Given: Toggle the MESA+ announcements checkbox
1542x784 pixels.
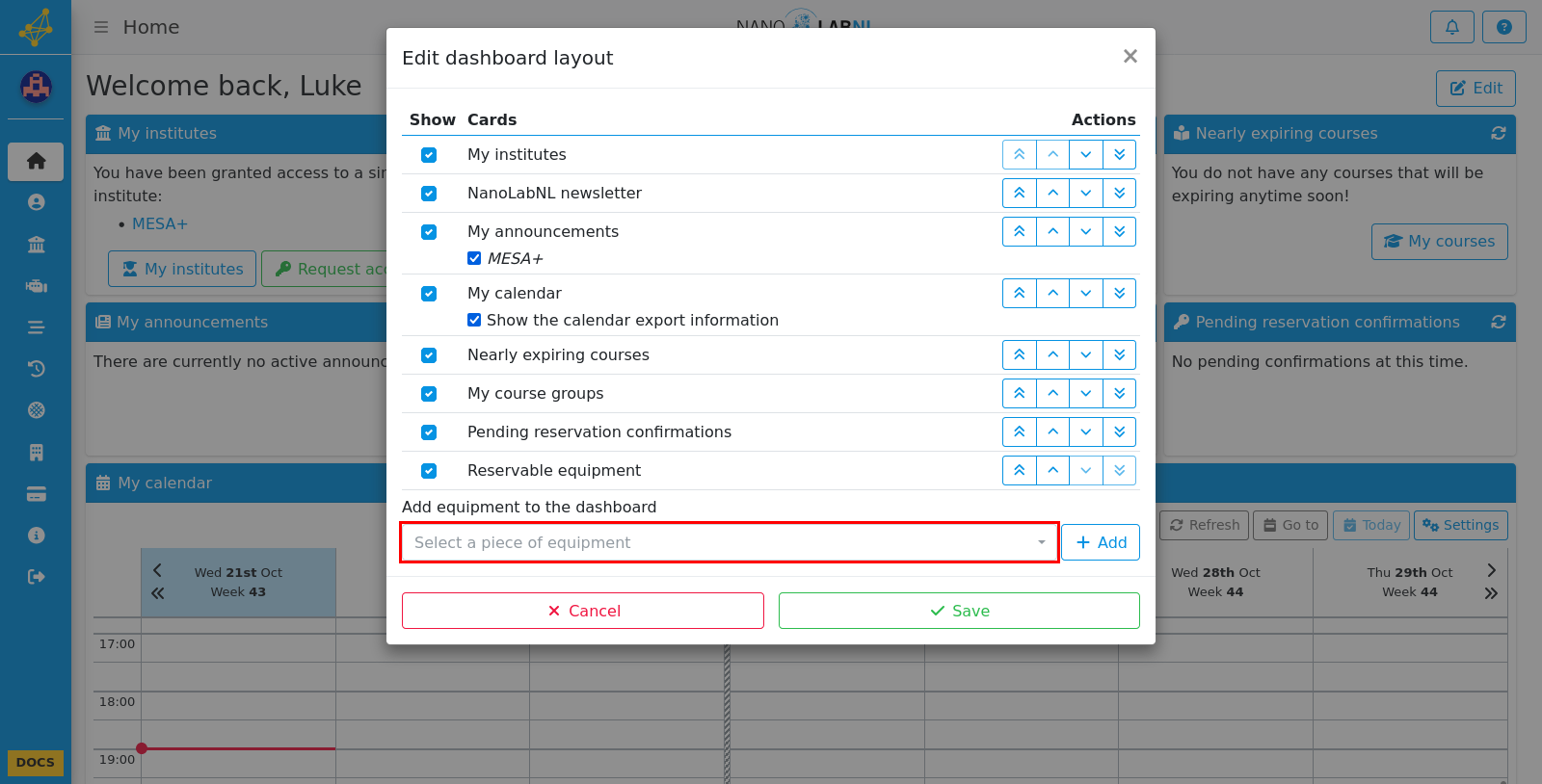Looking at the screenshot, I should (x=474, y=258).
